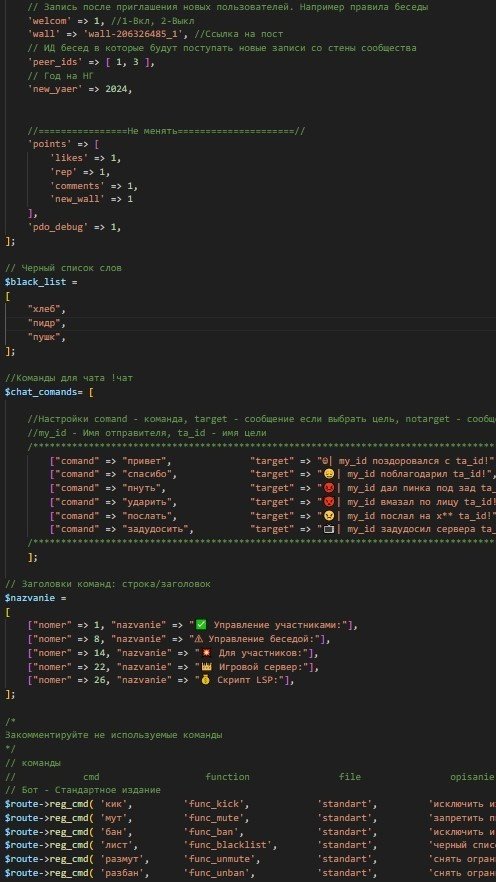Click the 'лист' command argument

[x=119, y=846]
